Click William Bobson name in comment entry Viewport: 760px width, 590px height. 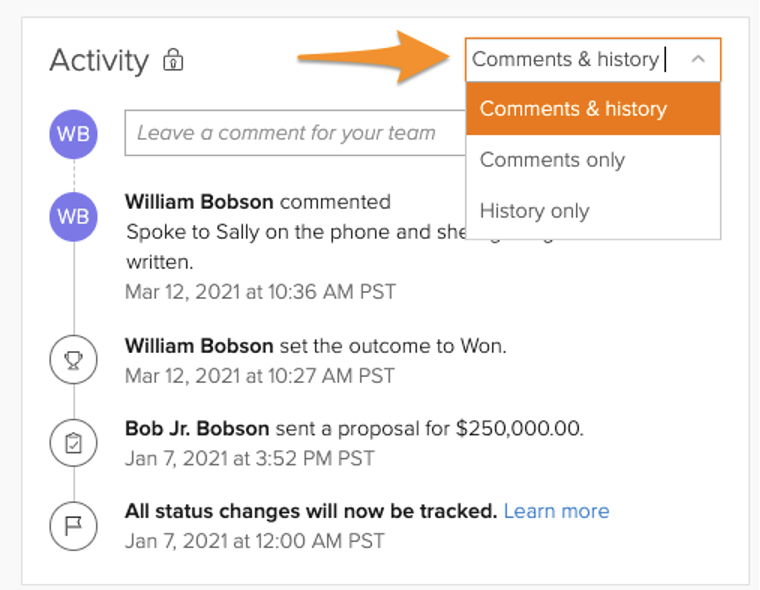pyautogui.click(x=199, y=202)
